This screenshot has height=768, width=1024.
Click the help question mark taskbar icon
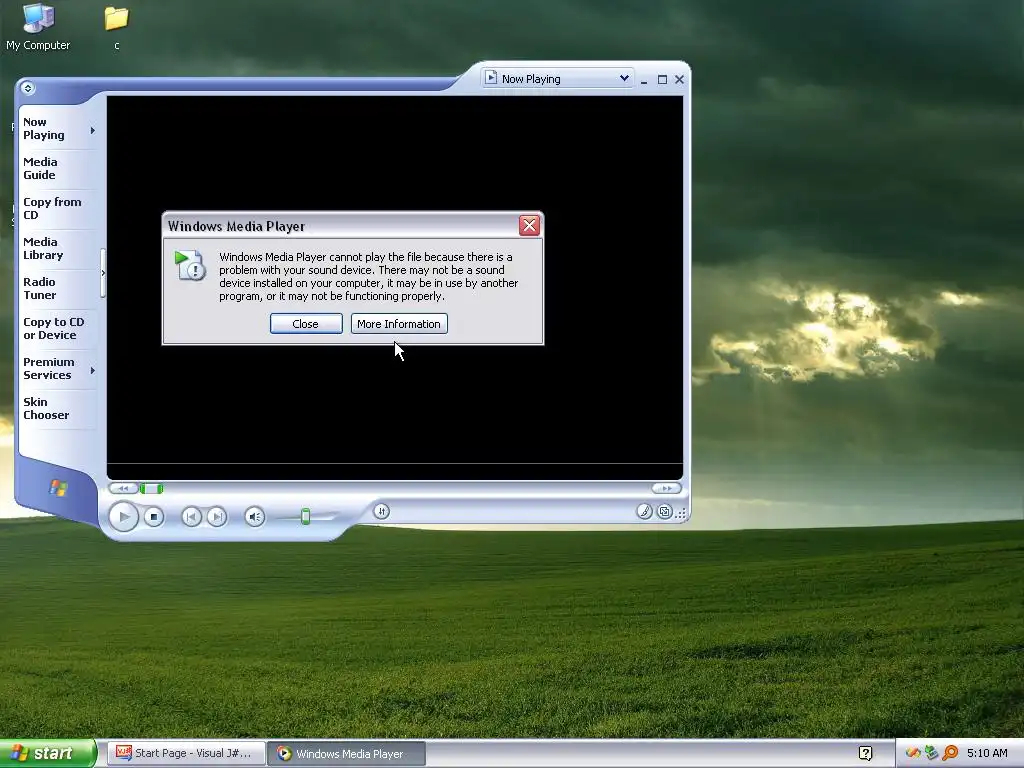(x=866, y=754)
